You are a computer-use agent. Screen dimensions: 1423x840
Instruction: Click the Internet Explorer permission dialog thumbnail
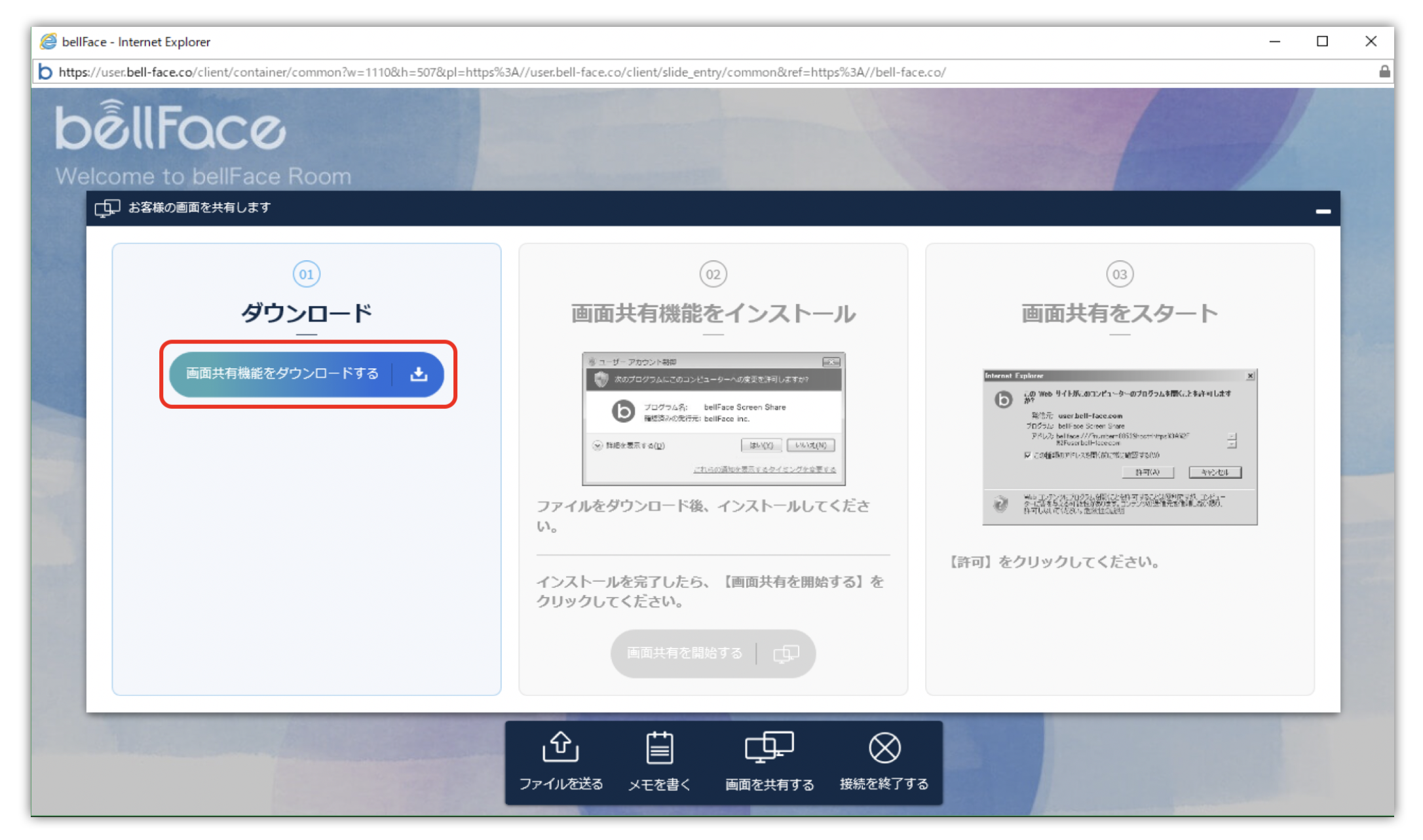pyautogui.click(x=1120, y=447)
